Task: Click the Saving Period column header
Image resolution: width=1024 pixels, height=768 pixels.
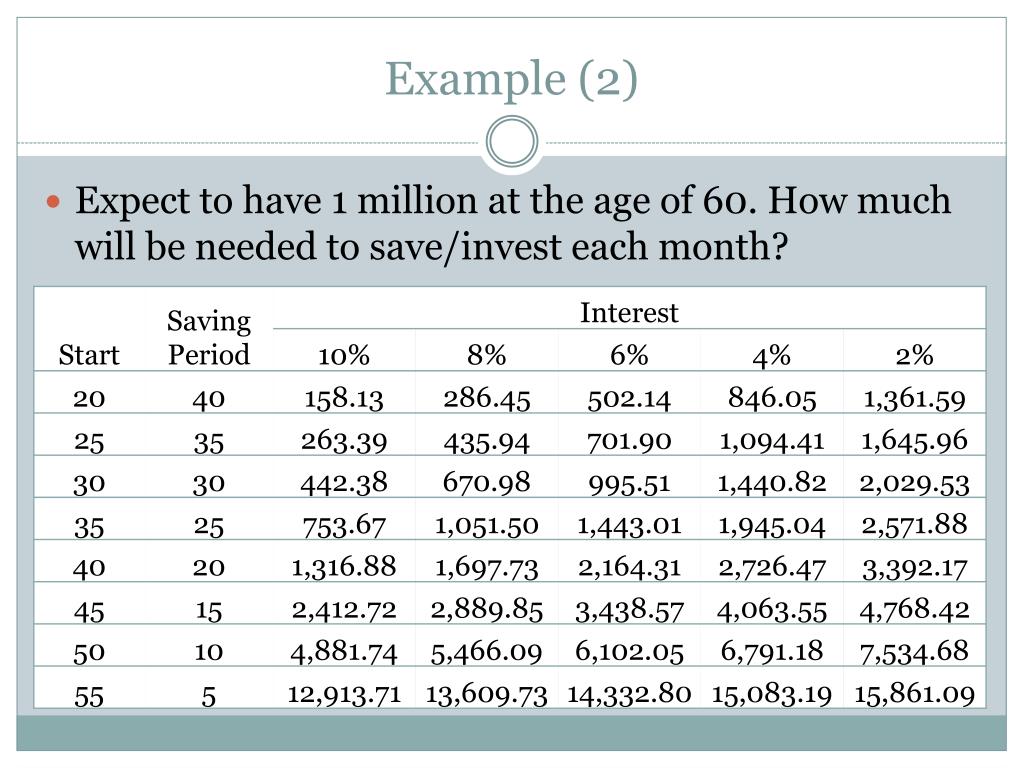Action: pyautogui.click(x=209, y=338)
